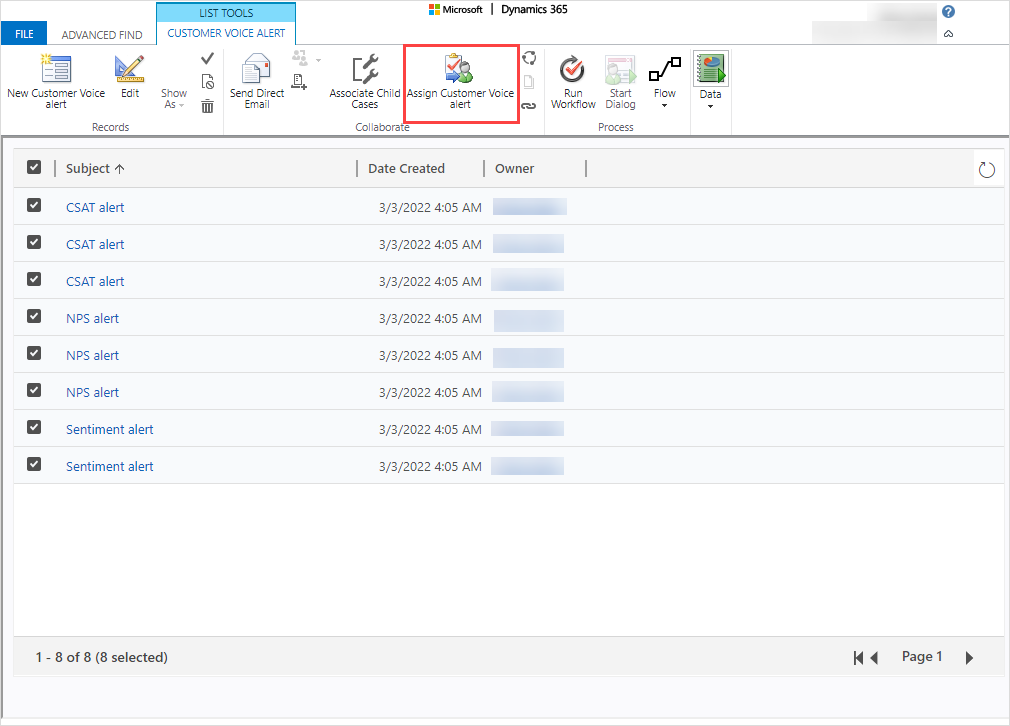Sort by the Date Created column
1010x726 pixels.
[406, 169]
